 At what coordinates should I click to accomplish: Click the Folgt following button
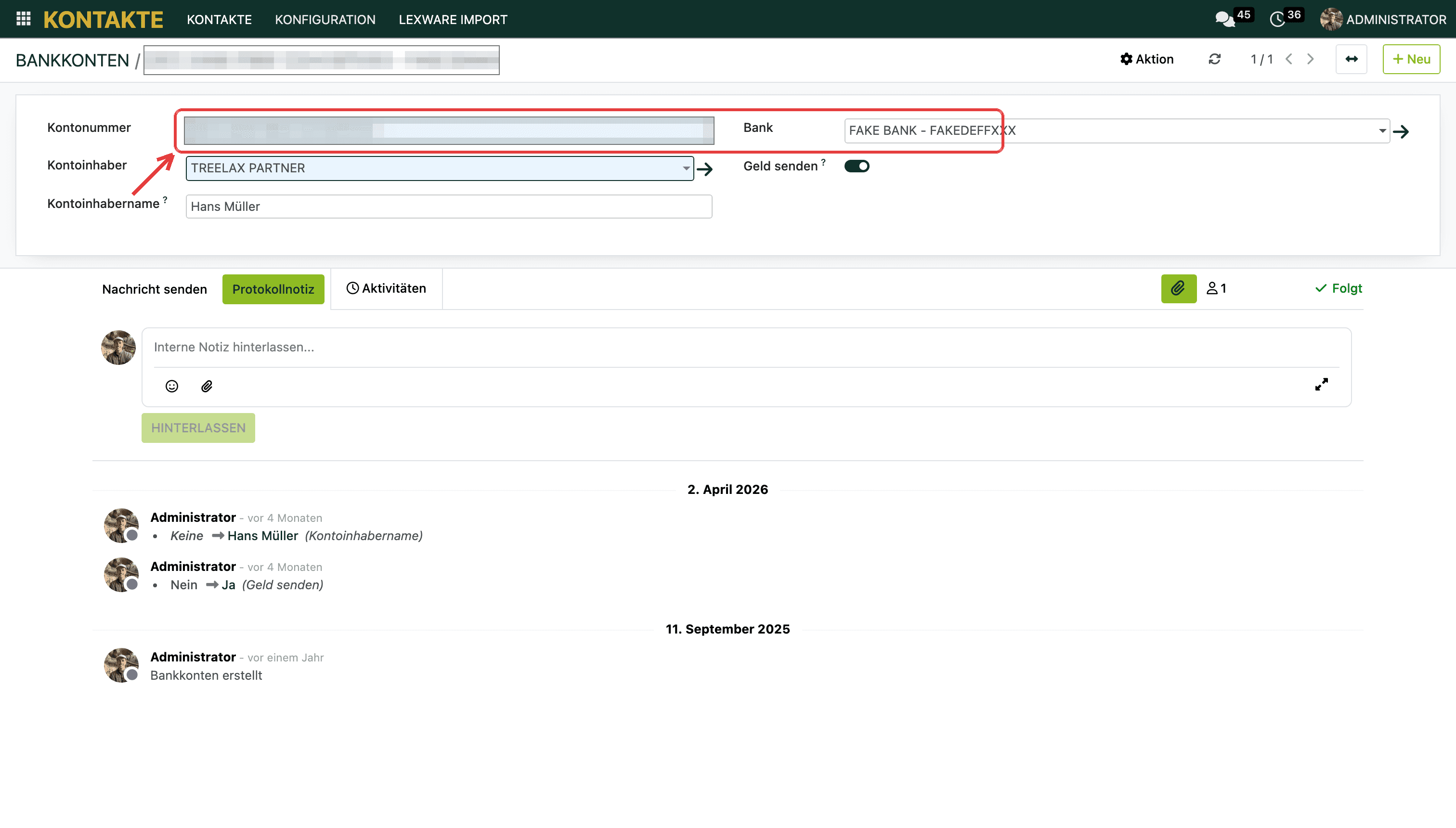pos(1339,288)
